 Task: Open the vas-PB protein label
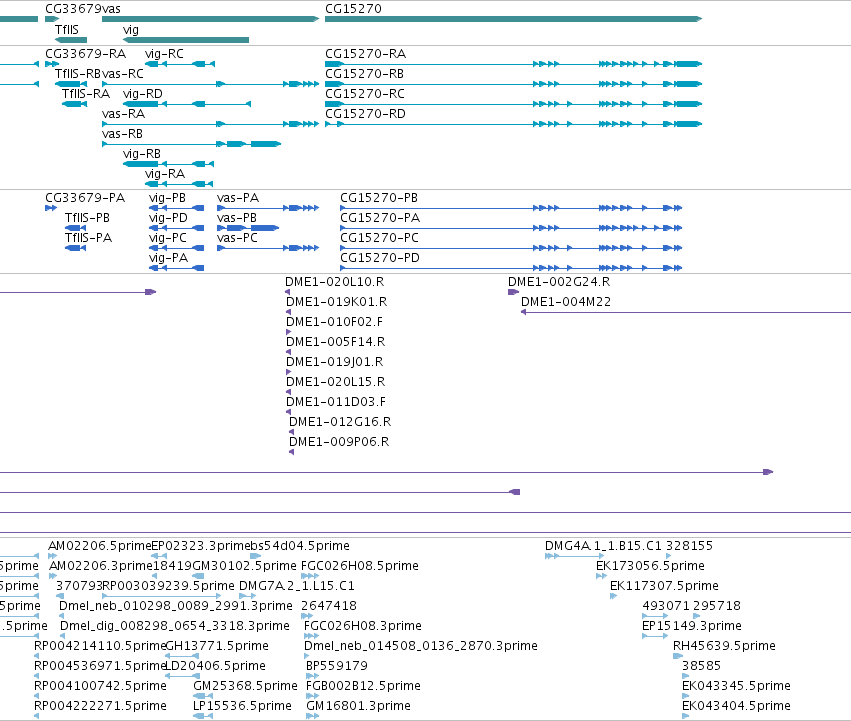tap(237, 218)
